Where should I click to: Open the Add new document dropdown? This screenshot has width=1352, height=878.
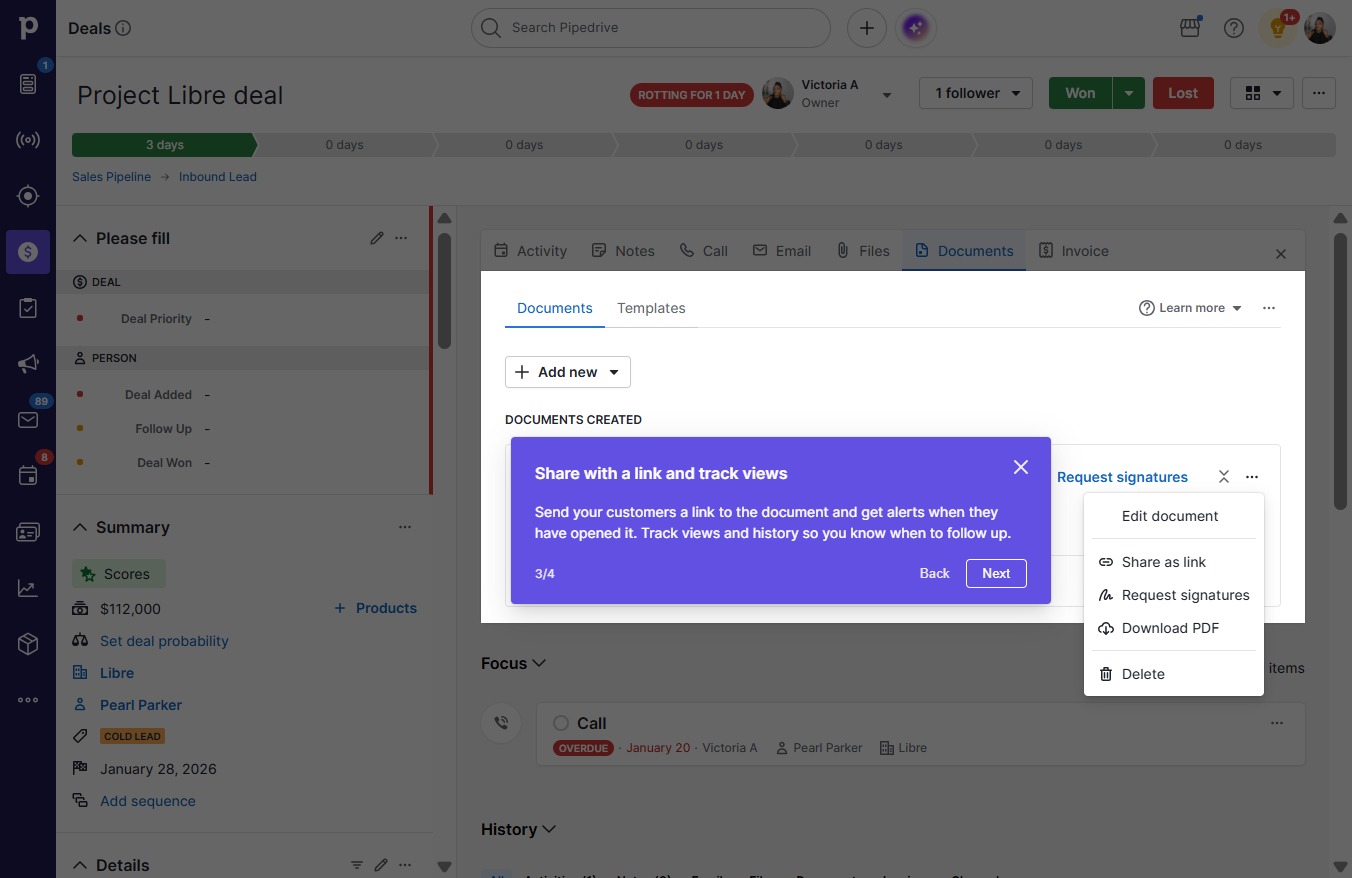click(568, 372)
